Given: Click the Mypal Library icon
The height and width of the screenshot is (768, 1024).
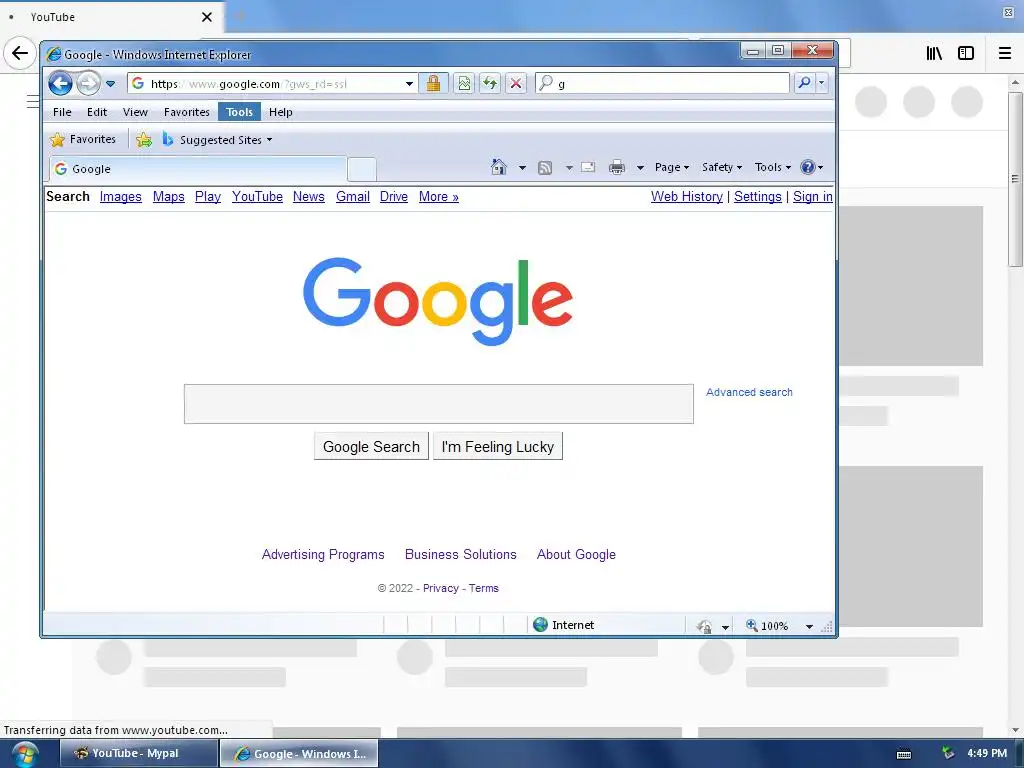Looking at the screenshot, I should click(x=934, y=53).
